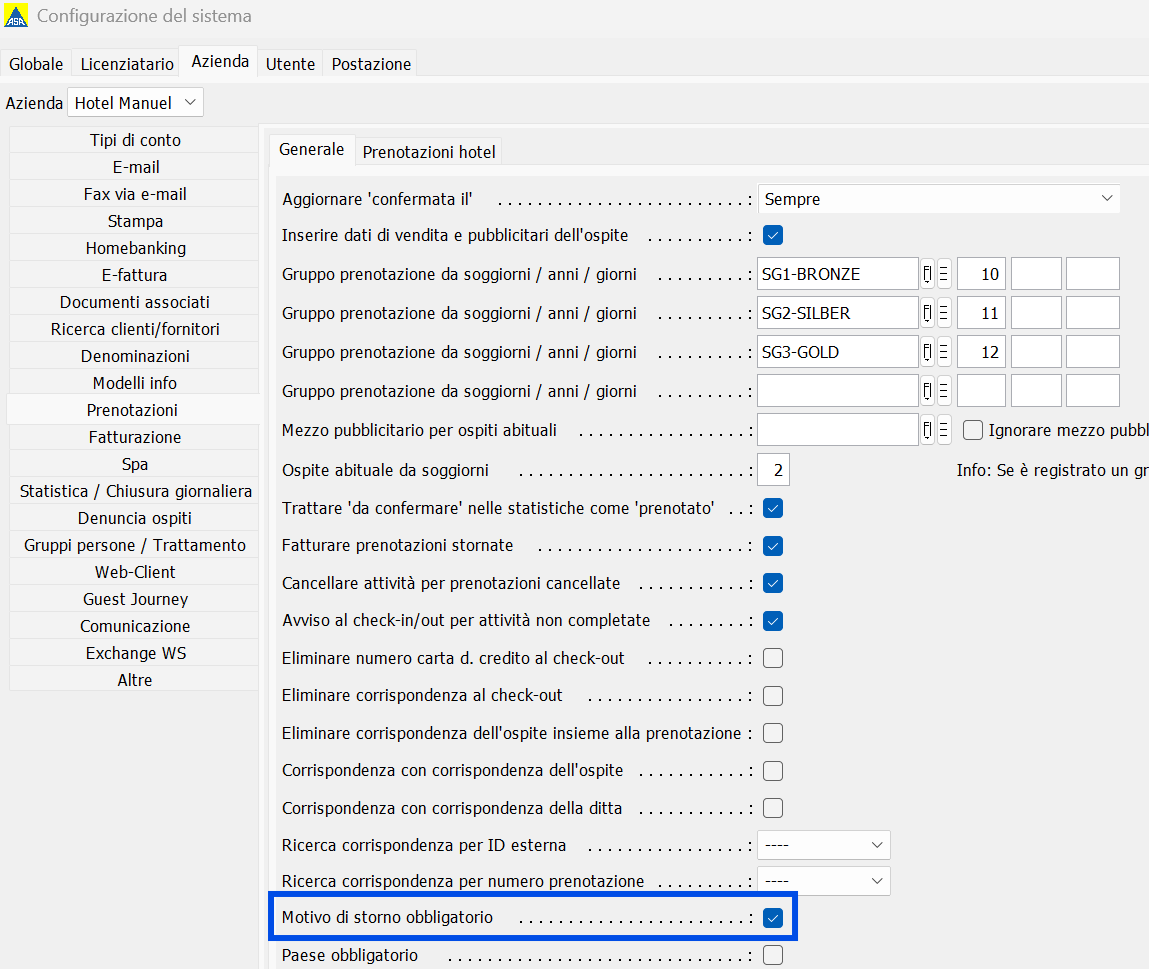The width and height of the screenshot is (1149, 969).
Task: Expand Aggiornare 'confermata il' Sempre dropdown
Action: 938,199
